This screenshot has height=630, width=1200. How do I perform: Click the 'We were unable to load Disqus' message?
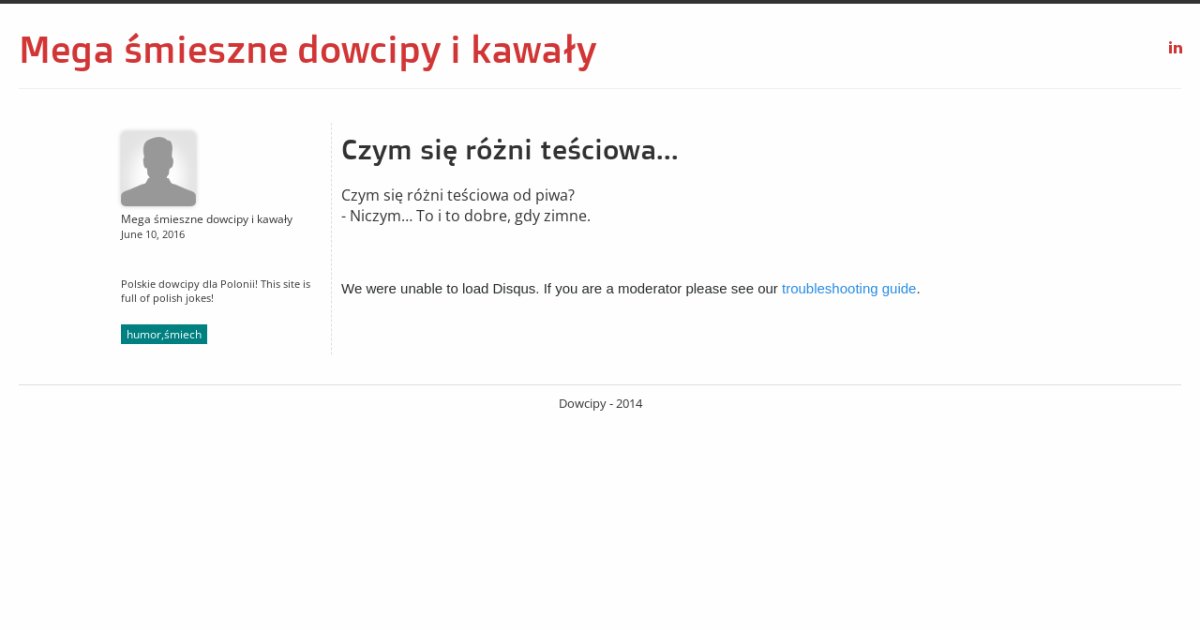[440, 288]
